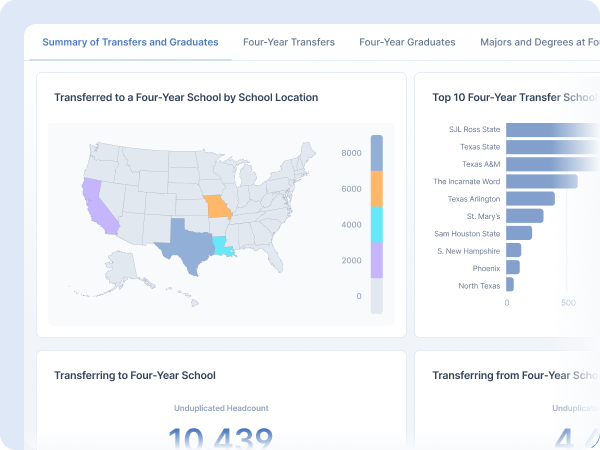Open the Majors and Degrees tab
Screen dimensions: 600x450
(538, 42)
